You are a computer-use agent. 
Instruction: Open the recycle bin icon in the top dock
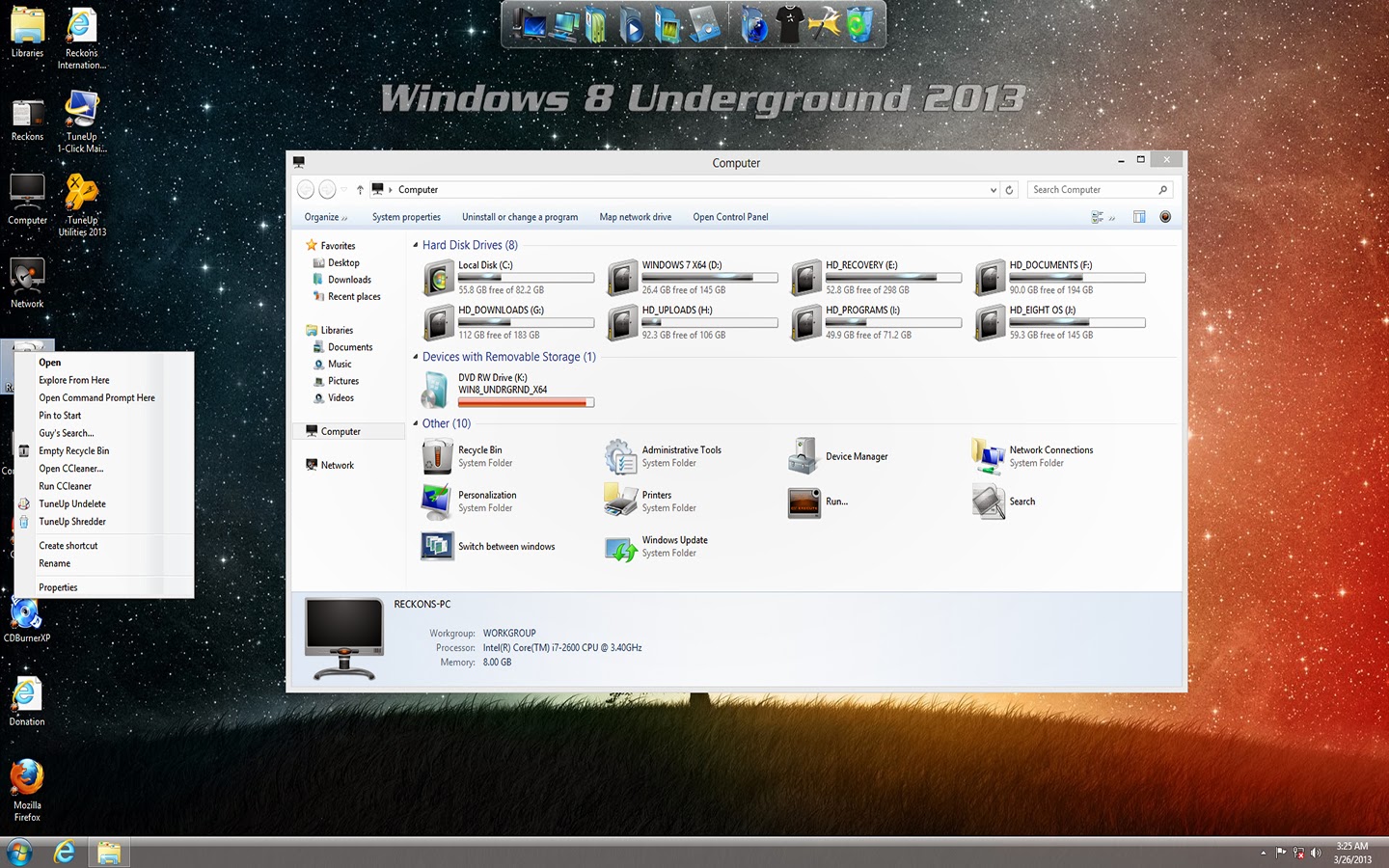tap(859, 25)
